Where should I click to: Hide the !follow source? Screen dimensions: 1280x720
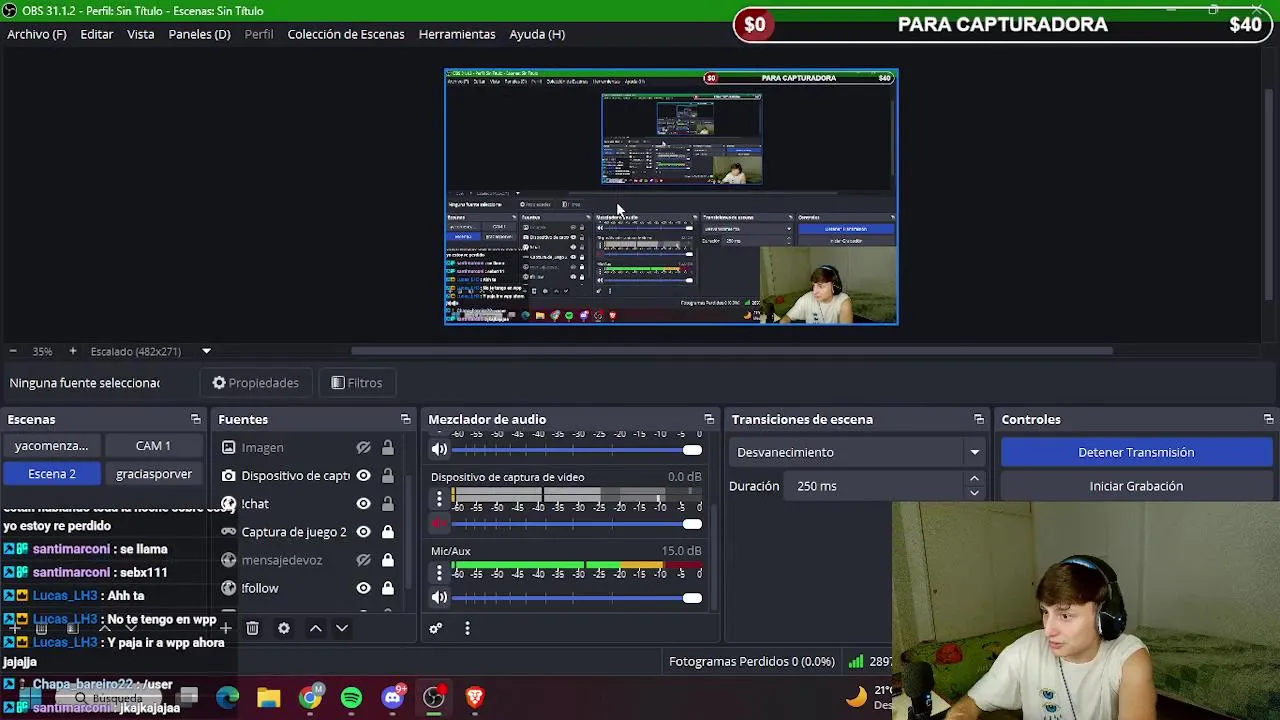pyautogui.click(x=364, y=588)
